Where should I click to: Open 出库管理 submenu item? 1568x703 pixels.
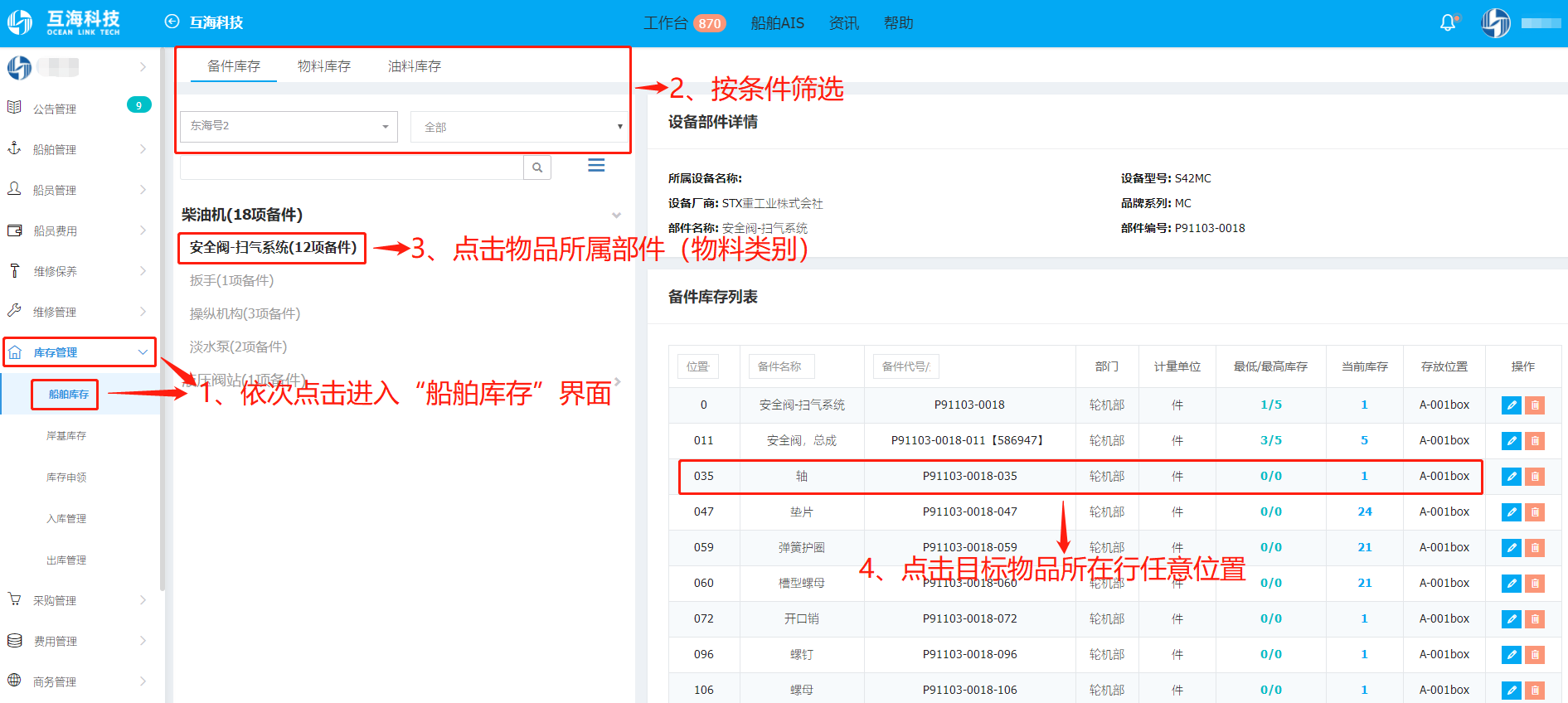pos(66,560)
